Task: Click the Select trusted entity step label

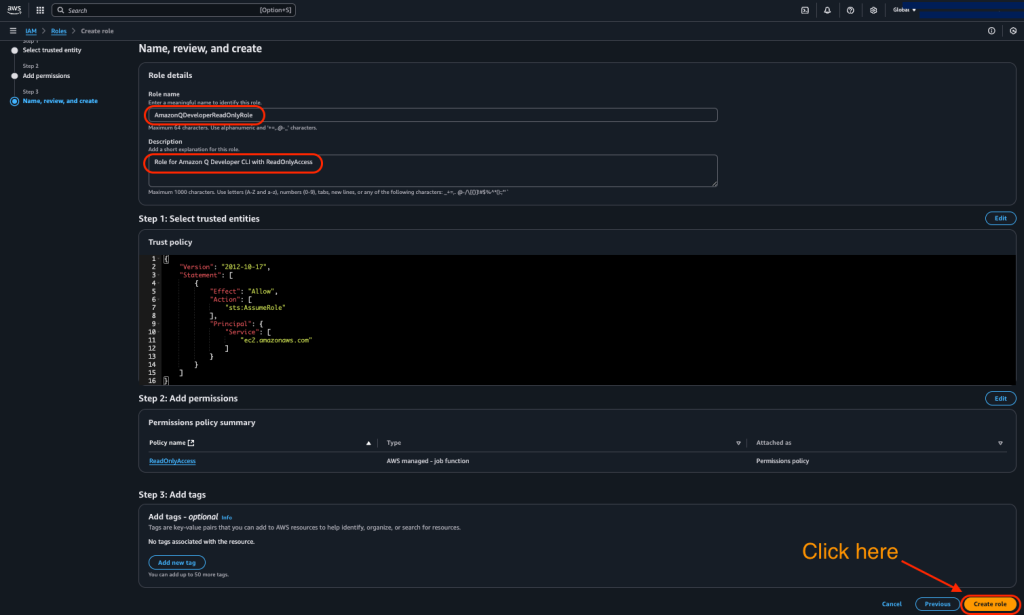Action: pos(52,50)
